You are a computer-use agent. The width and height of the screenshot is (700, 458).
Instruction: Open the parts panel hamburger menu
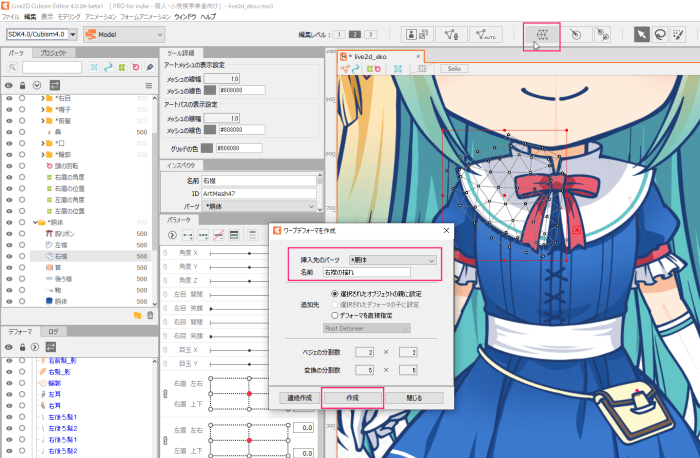pos(149,85)
